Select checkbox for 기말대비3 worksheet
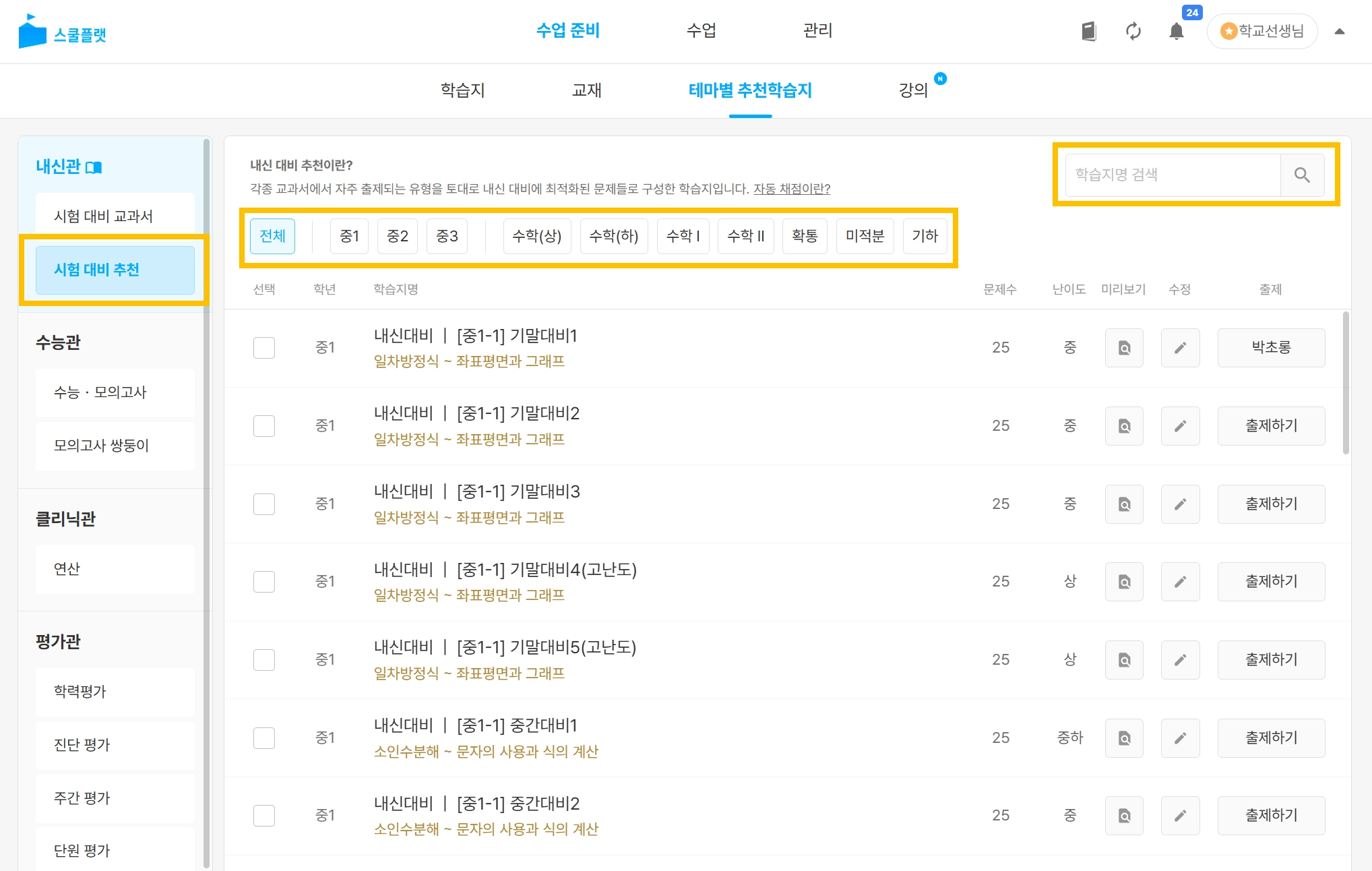 [x=264, y=504]
